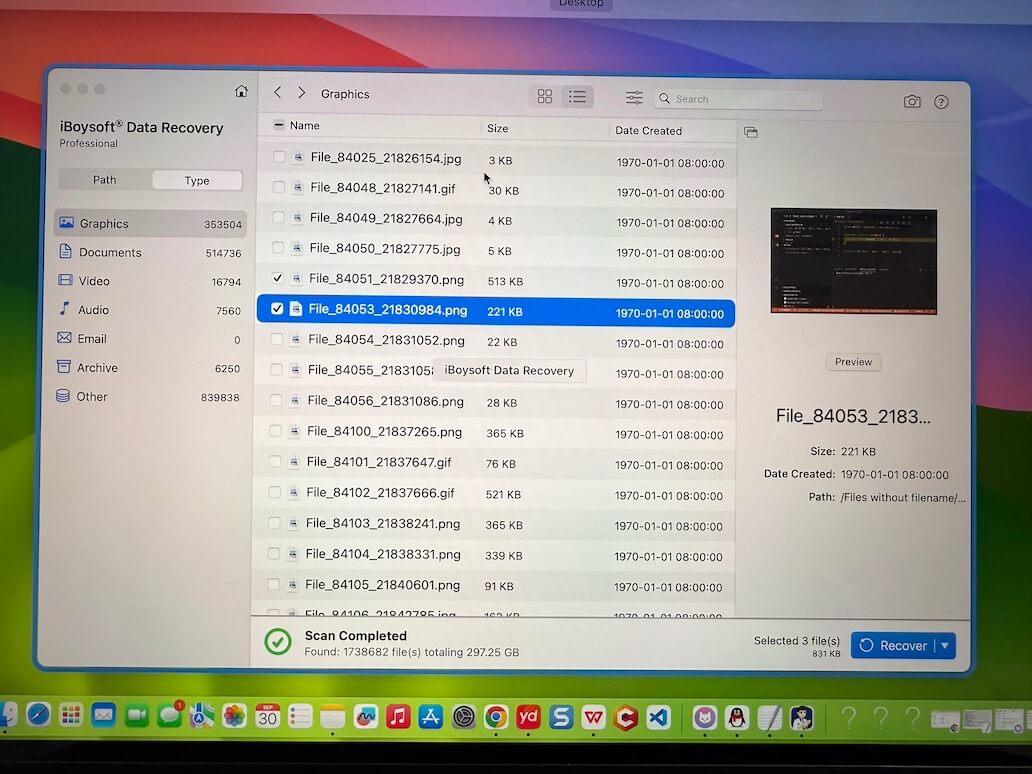Image resolution: width=1032 pixels, height=774 pixels.
Task: Open Messages from the dock
Action: [169, 716]
